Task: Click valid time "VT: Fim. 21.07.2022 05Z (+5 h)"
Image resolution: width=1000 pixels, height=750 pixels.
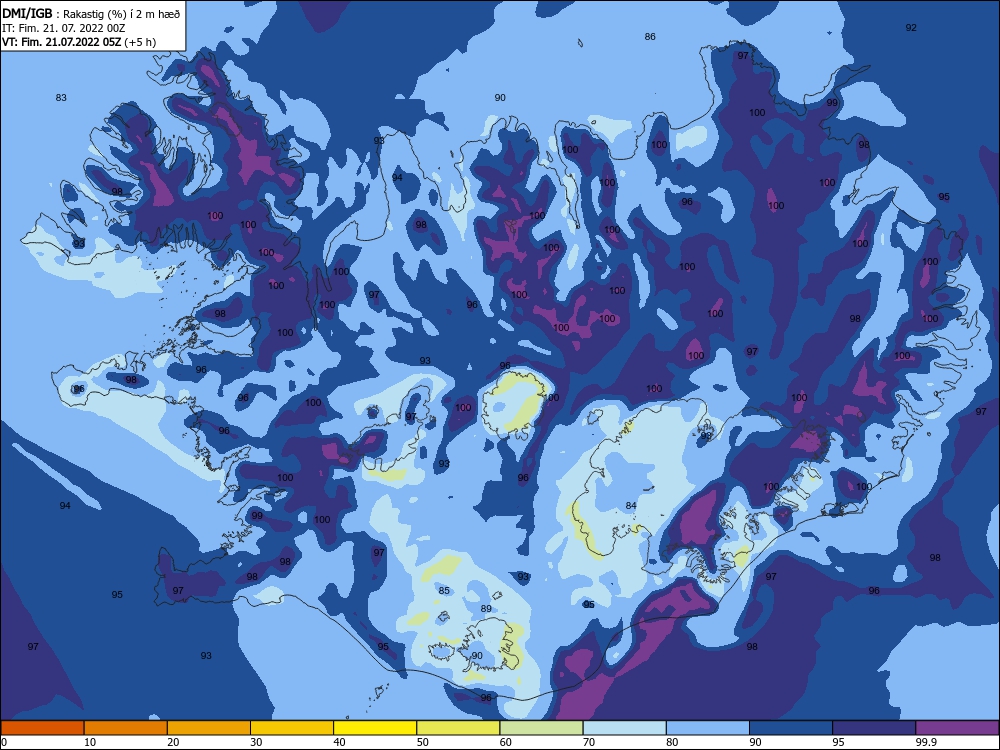Action: click(x=79, y=43)
